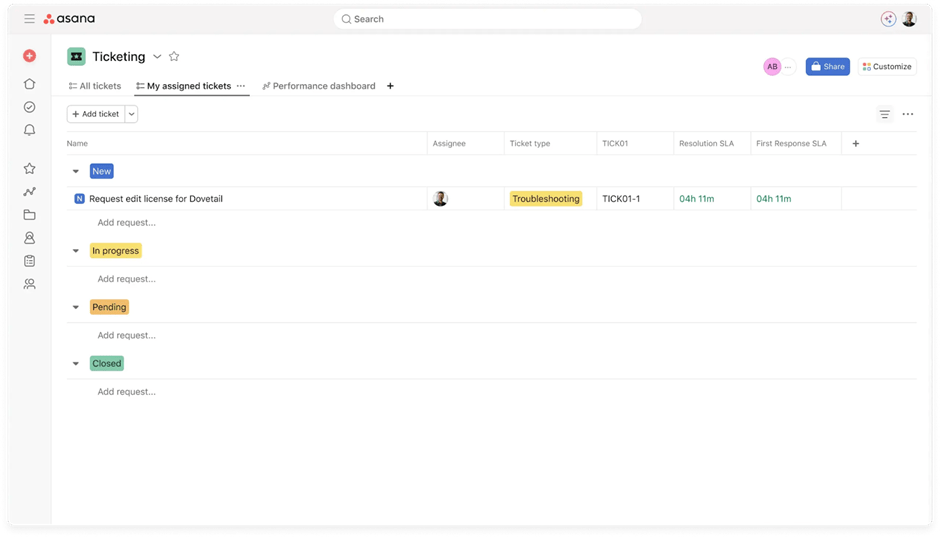Add a new view tab
The width and height of the screenshot is (940, 537).
(x=390, y=86)
